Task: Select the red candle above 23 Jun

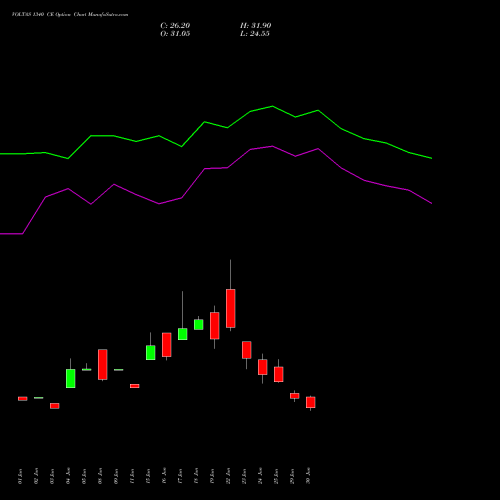Action: pyautogui.click(x=247, y=350)
